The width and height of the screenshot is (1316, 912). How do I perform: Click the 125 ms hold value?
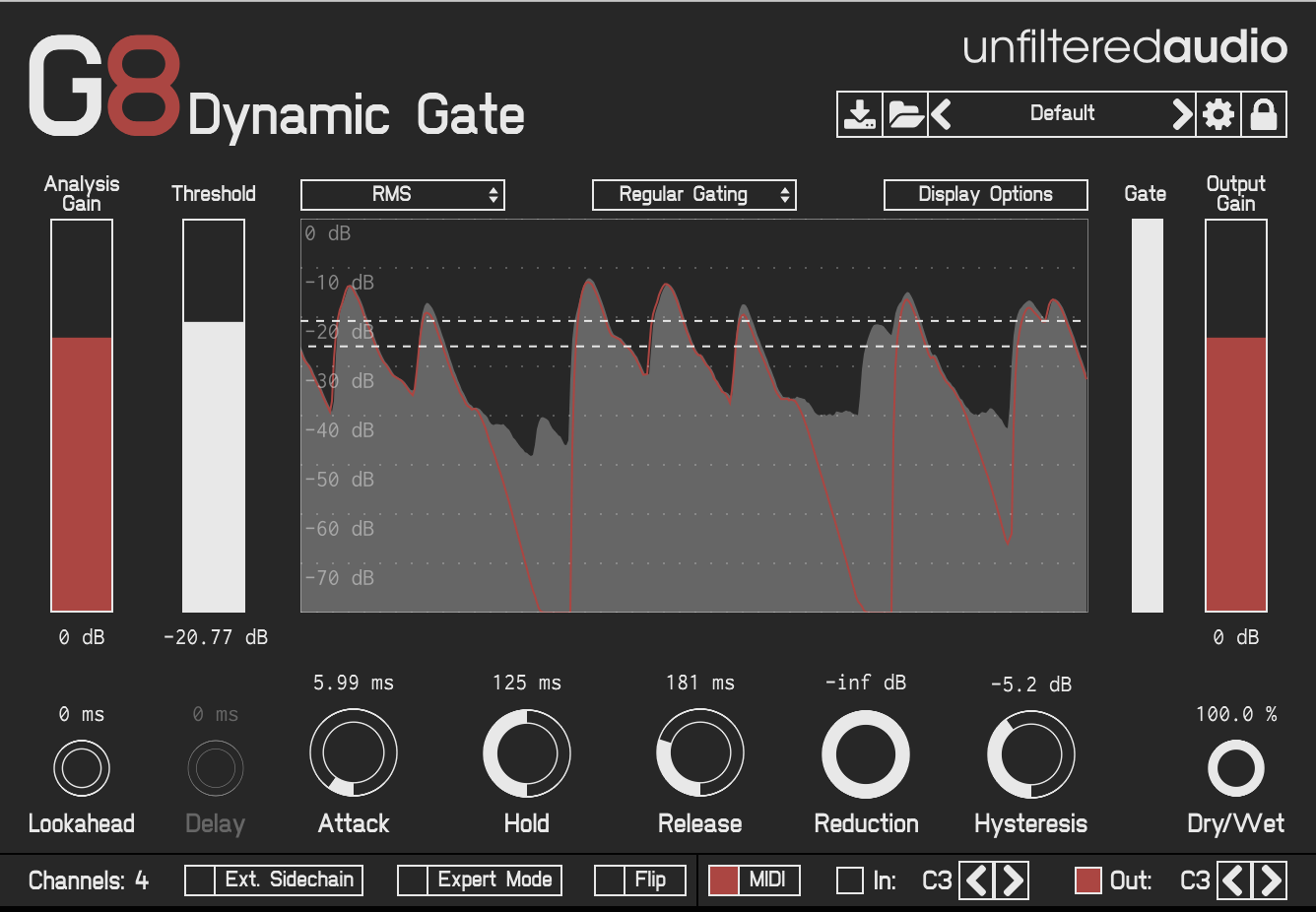tap(527, 683)
